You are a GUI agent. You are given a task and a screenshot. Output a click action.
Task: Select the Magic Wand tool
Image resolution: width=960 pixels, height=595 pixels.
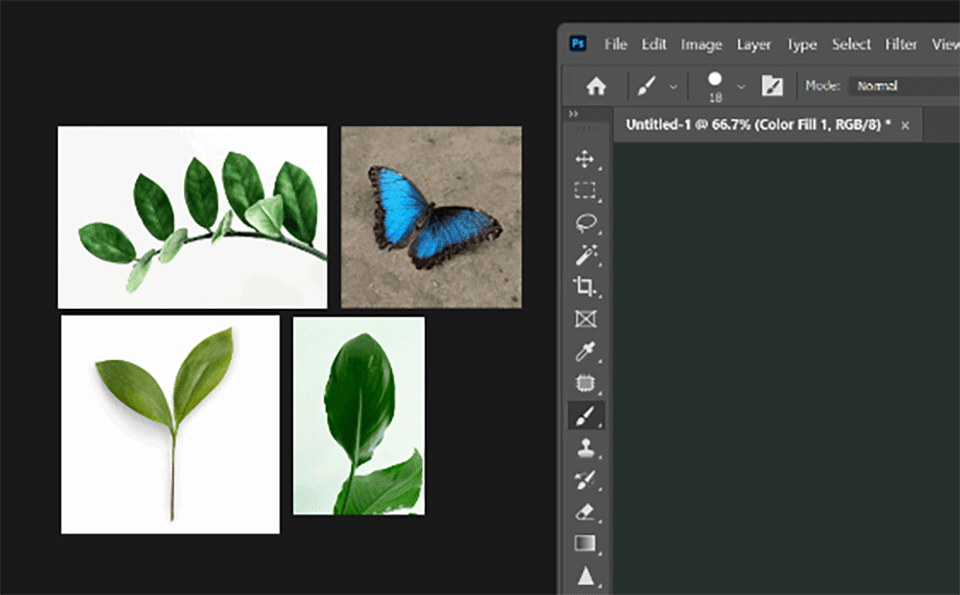point(586,255)
